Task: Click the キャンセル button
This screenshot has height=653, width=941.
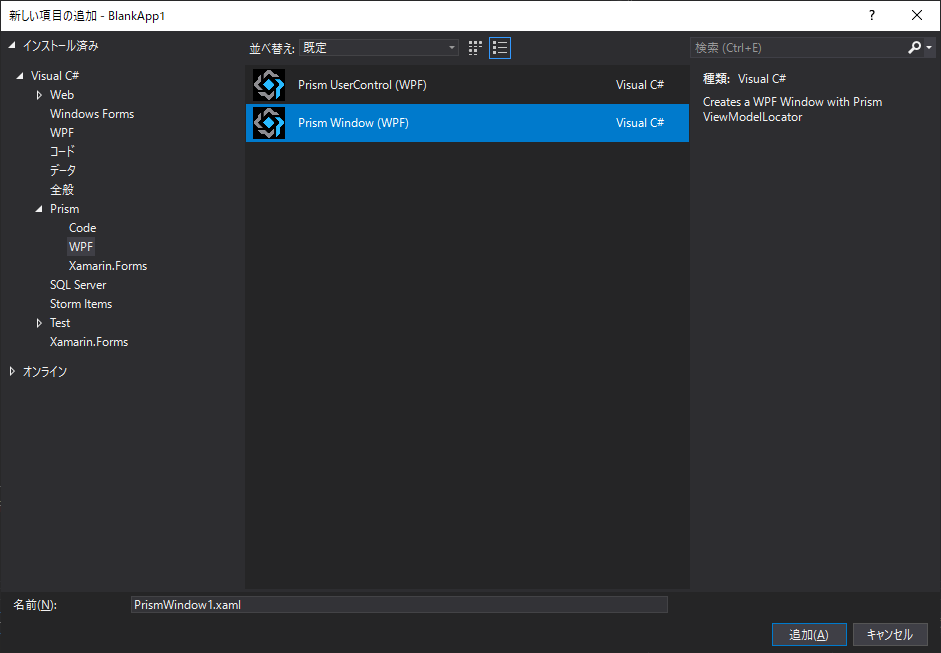Action: click(x=890, y=634)
